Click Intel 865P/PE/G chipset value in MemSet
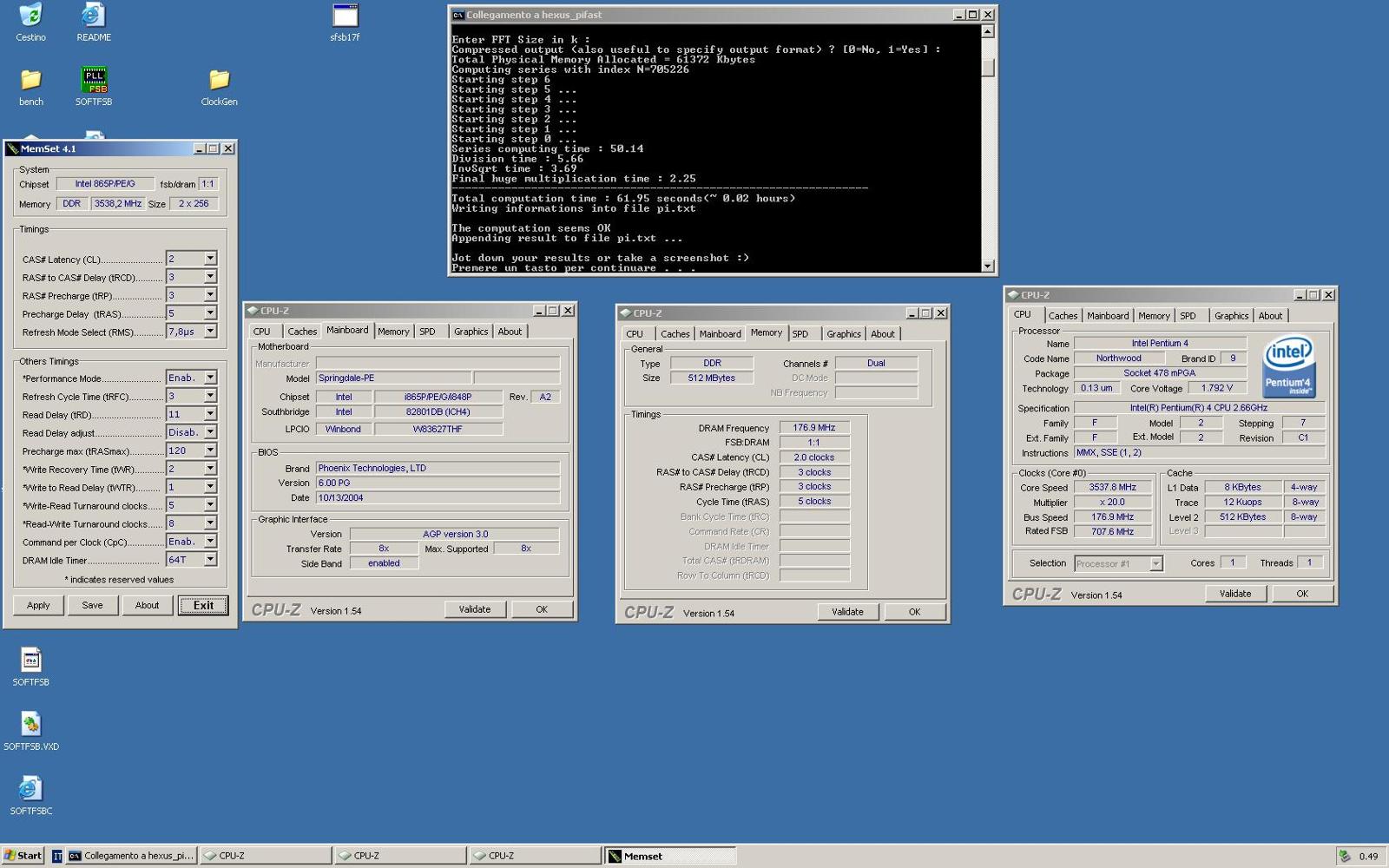Viewport: 1389px width, 868px height. [x=105, y=184]
